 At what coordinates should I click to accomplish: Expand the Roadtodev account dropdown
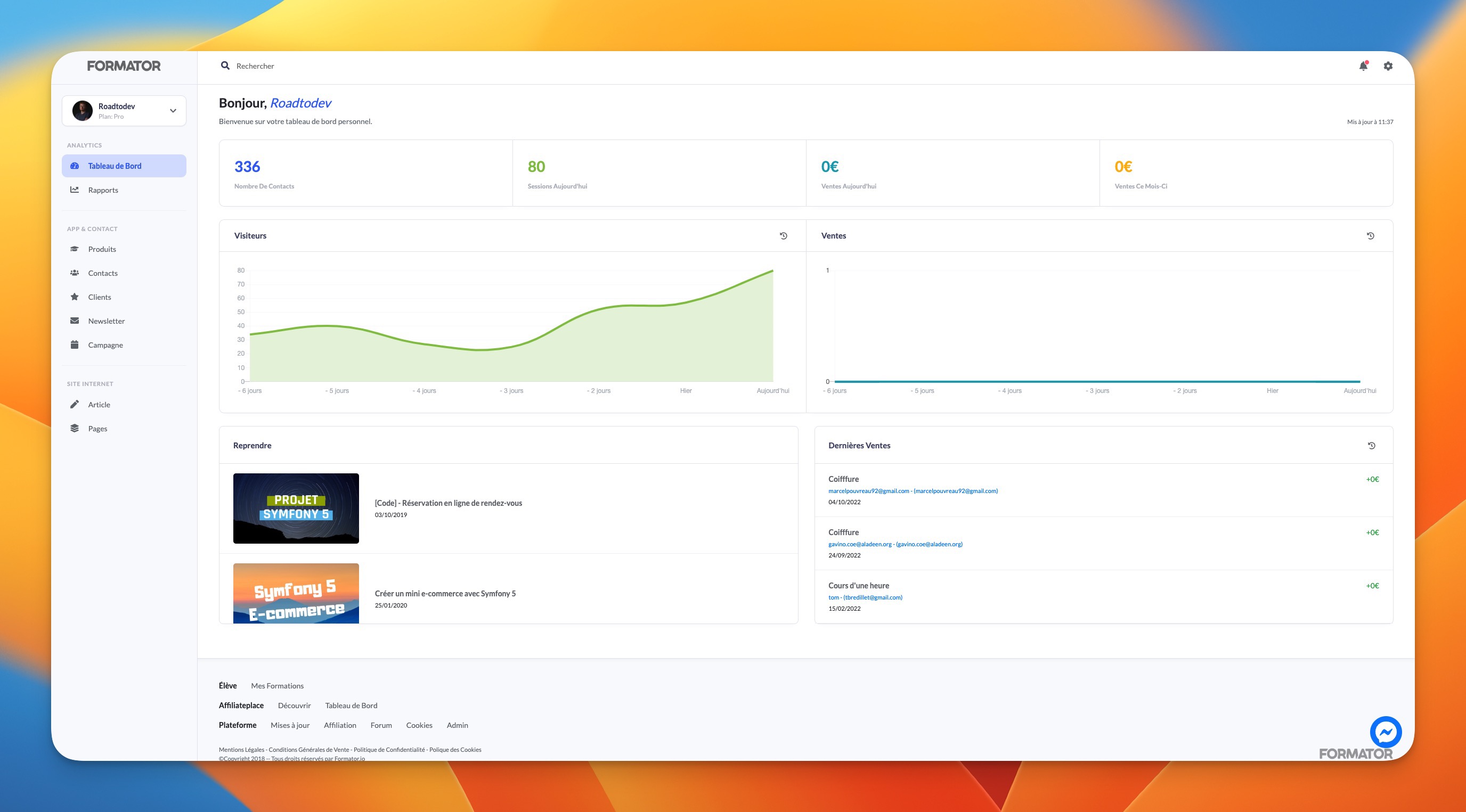coord(173,111)
